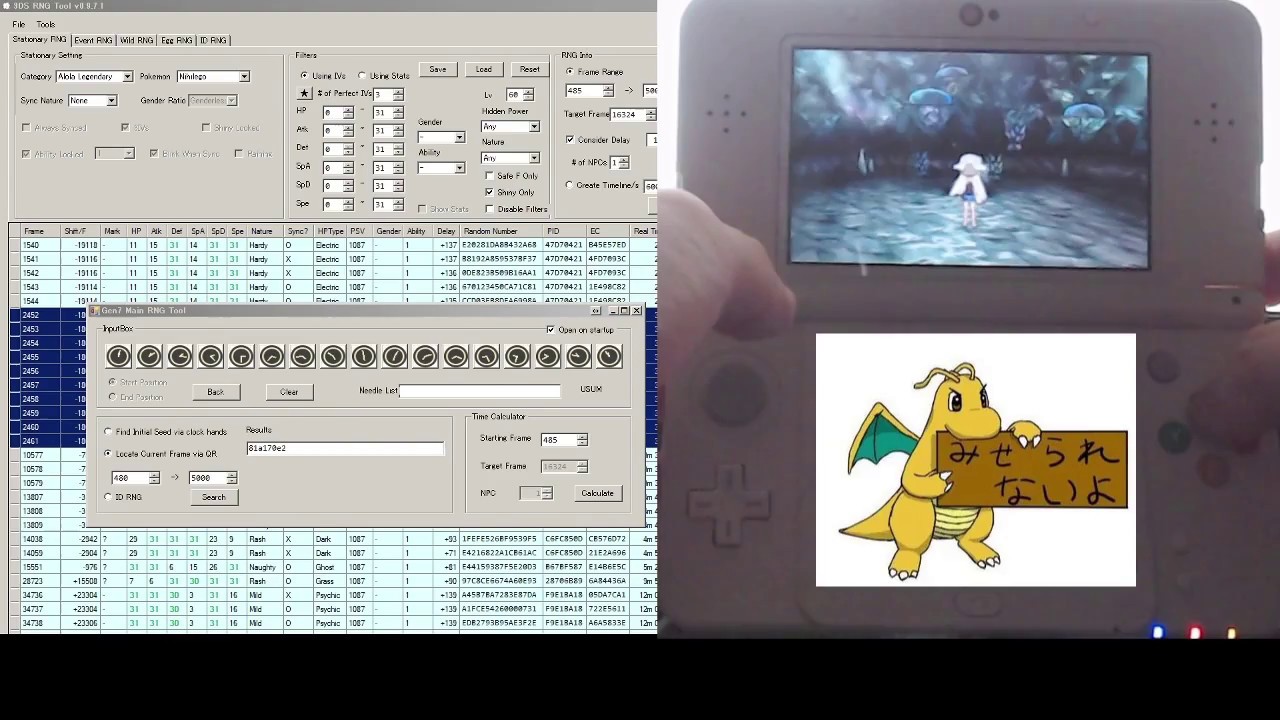Switch to ID RNG tab
The height and width of the screenshot is (720, 1280).
[213, 40]
